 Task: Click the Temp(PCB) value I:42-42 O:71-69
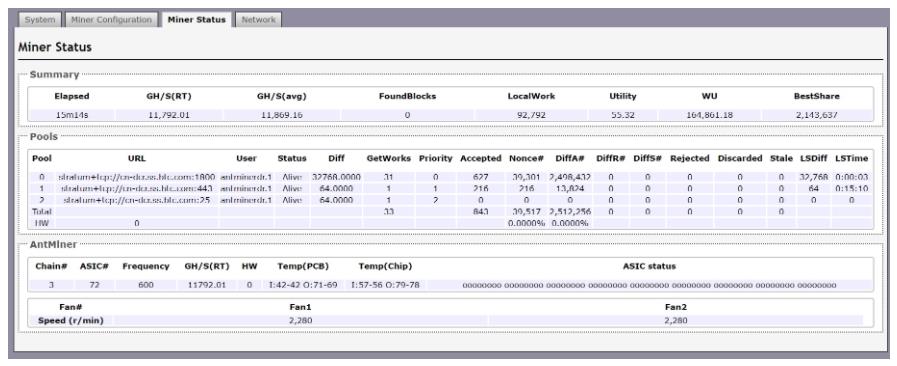[x=303, y=285]
